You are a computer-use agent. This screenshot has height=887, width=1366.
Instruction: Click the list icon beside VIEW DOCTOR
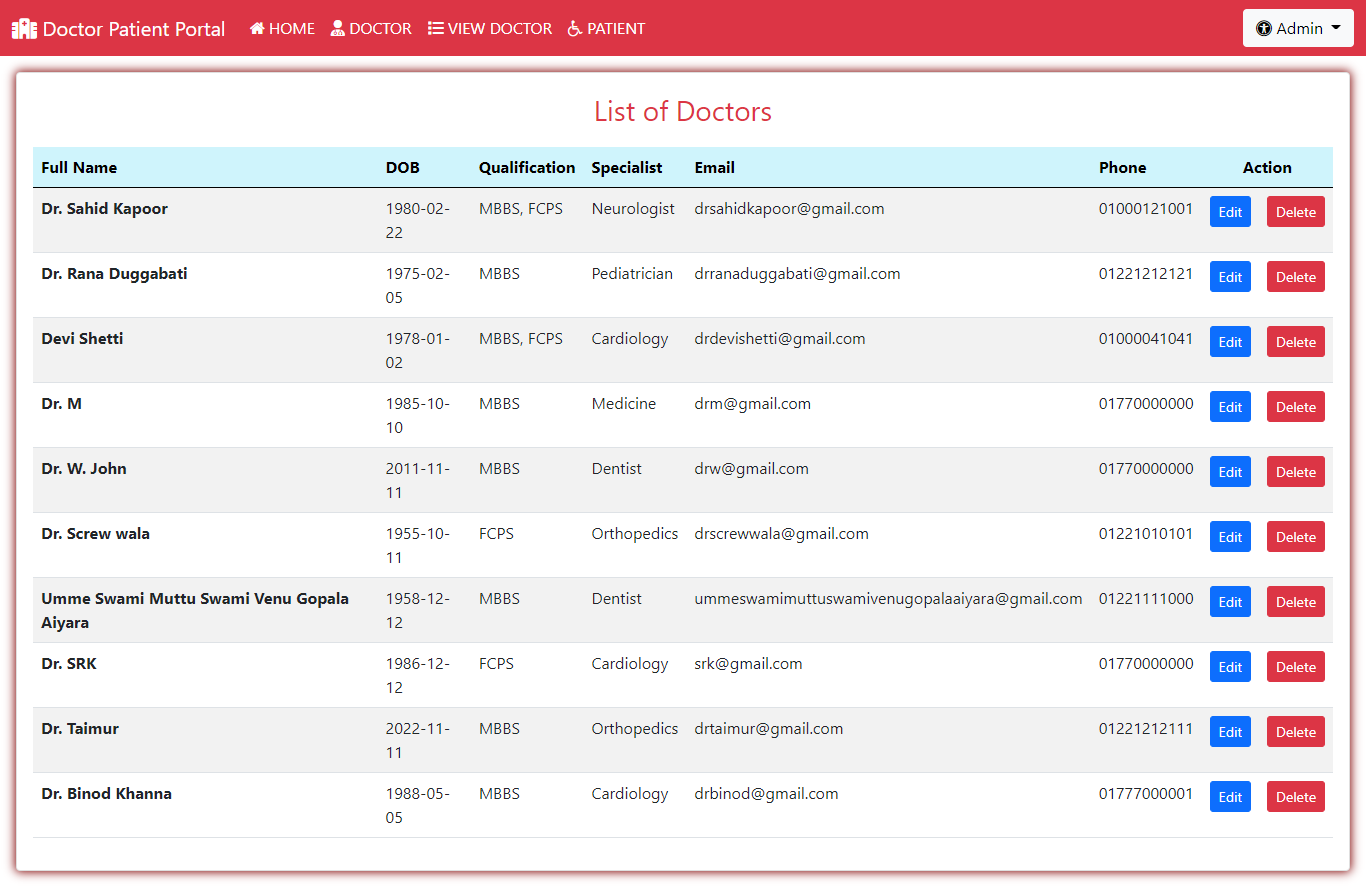pos(436,29)
